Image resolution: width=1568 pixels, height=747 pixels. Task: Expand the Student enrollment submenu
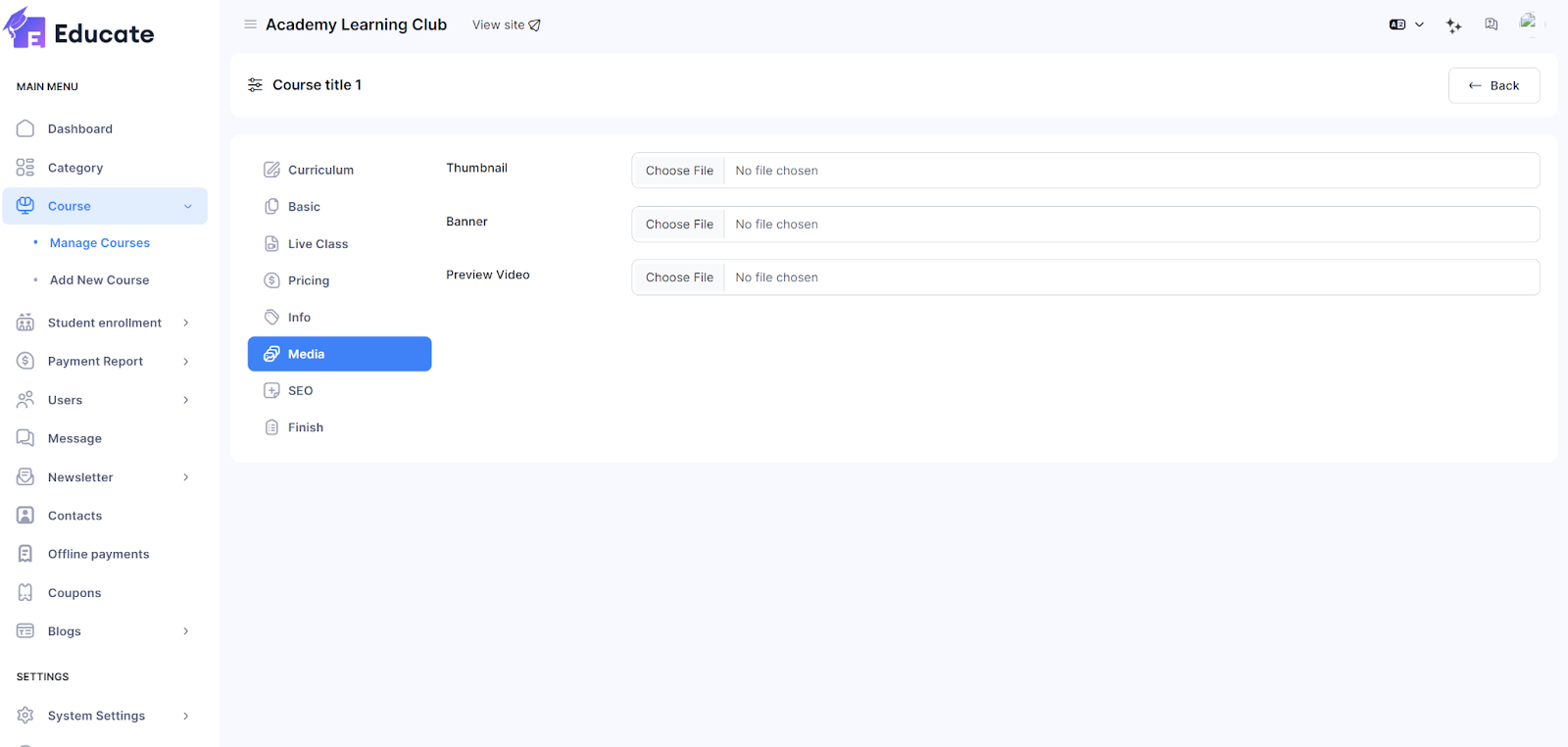185,323
